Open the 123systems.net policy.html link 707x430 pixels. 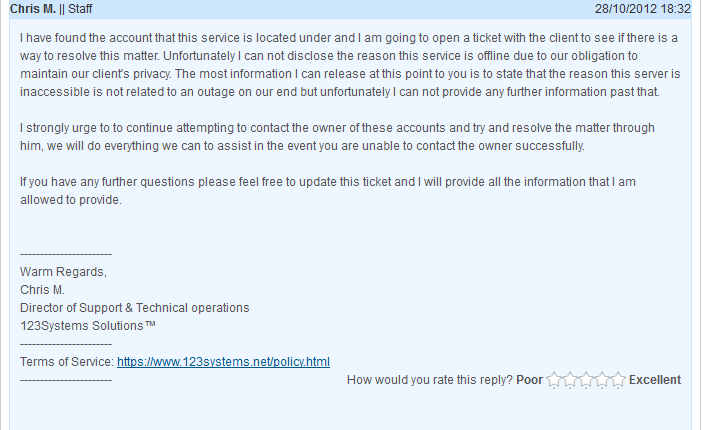(223, 362)
